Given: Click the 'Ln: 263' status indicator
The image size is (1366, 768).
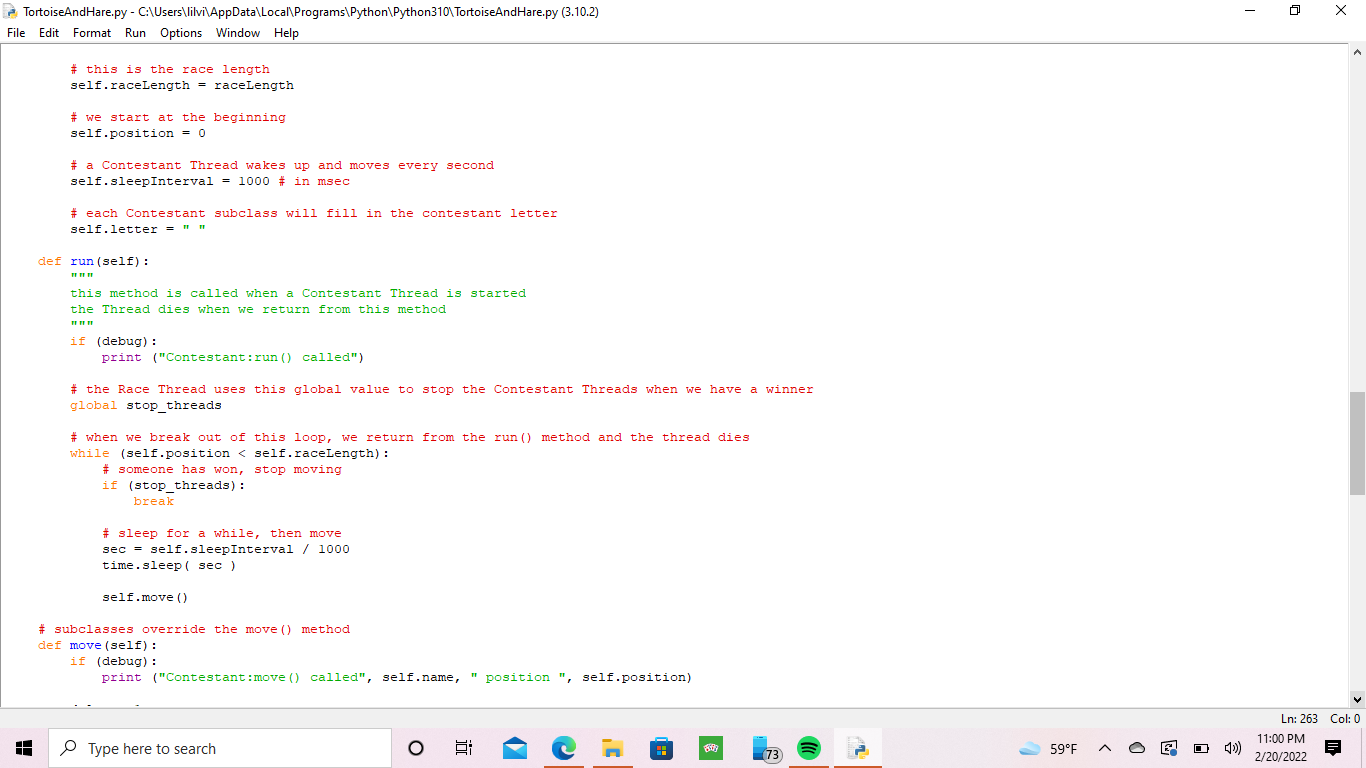Looking at the screenshot, I should tap(1299, 718).
